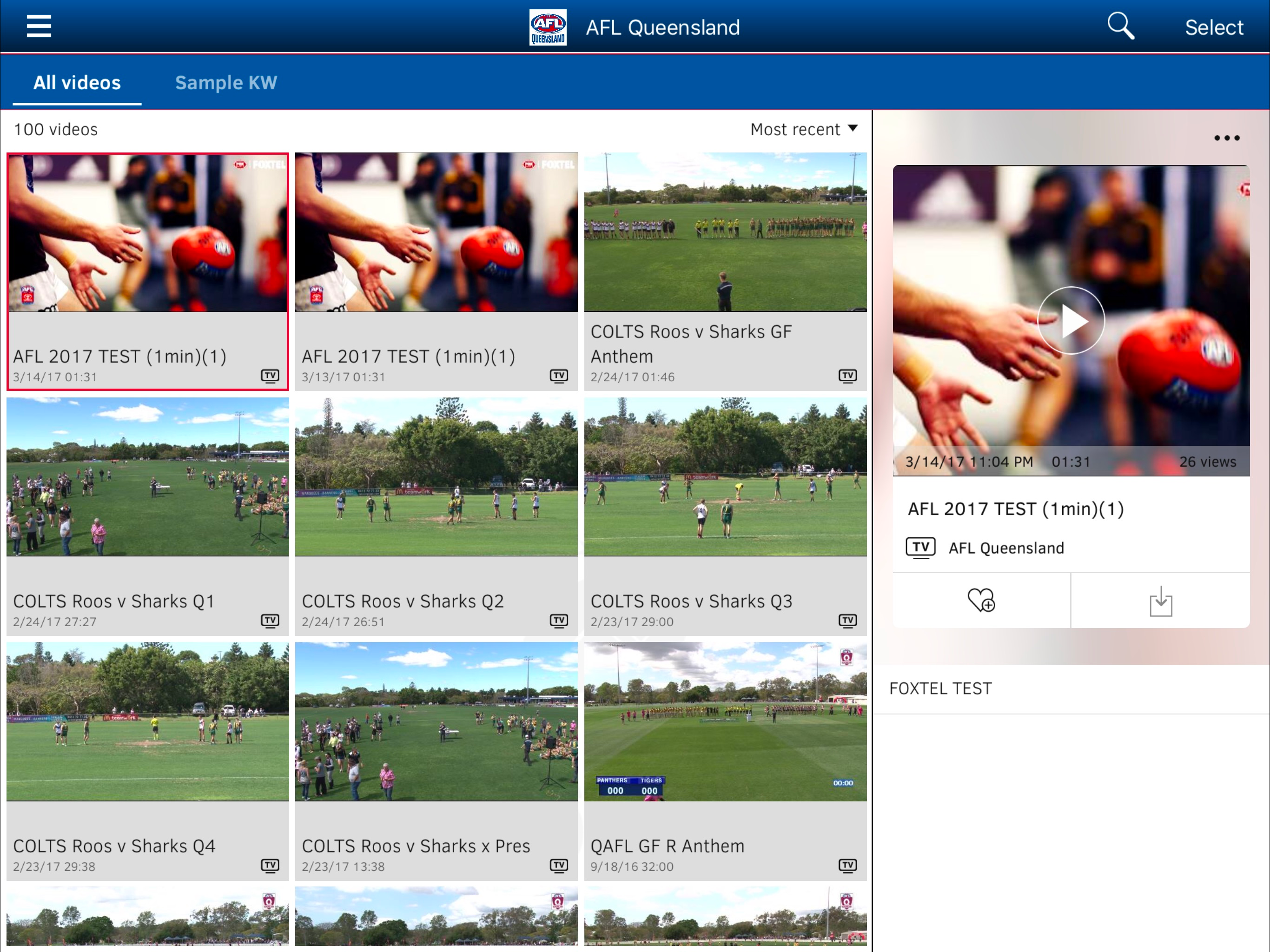Click the 2/23/17 29:38 date on Q4 card
This screenshot has width=1270, height=952.
tap(54, 866)
